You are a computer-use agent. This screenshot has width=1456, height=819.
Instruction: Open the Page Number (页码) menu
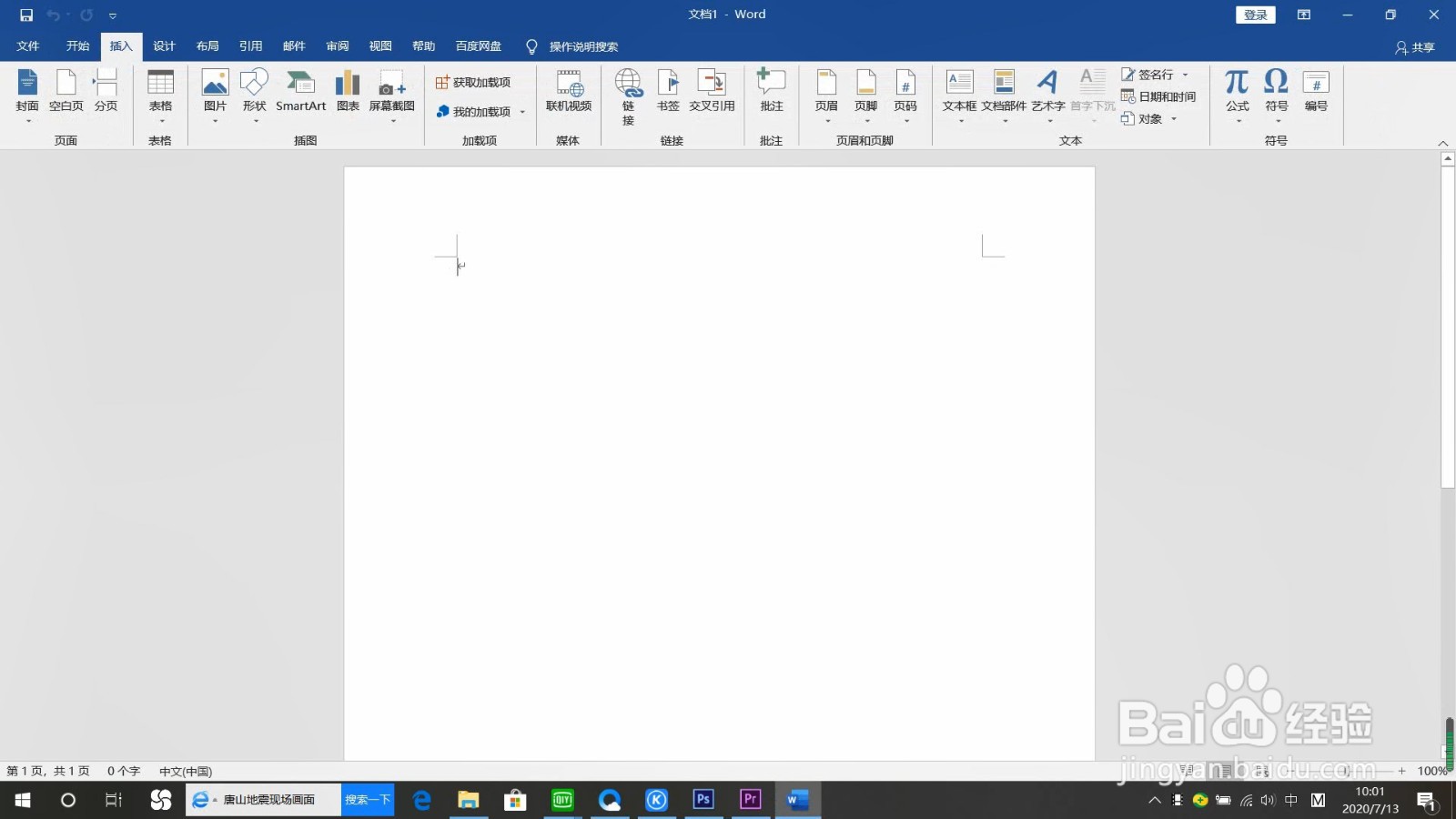[905, 96]
